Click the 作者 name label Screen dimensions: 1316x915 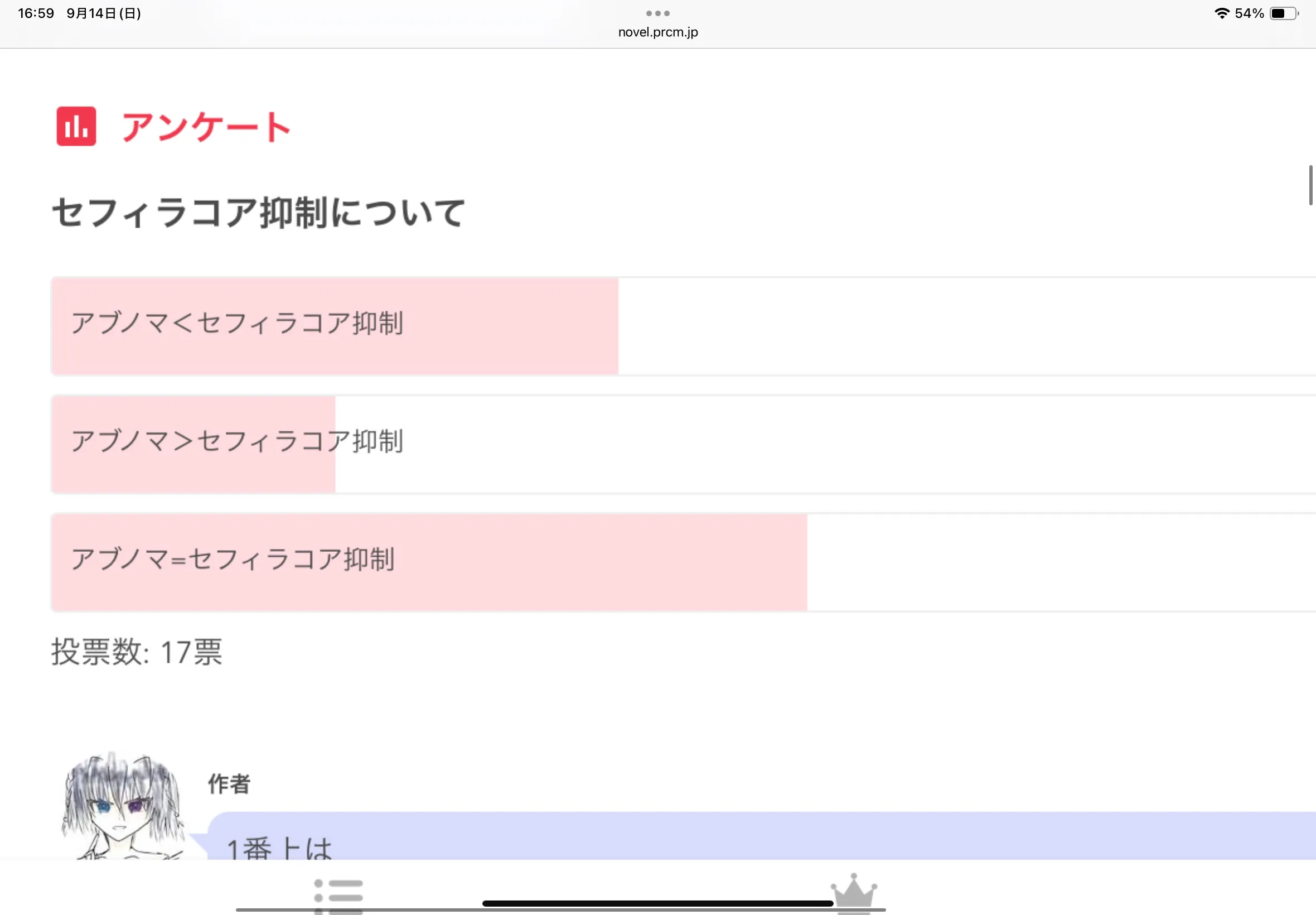click(x=229, y=784)
